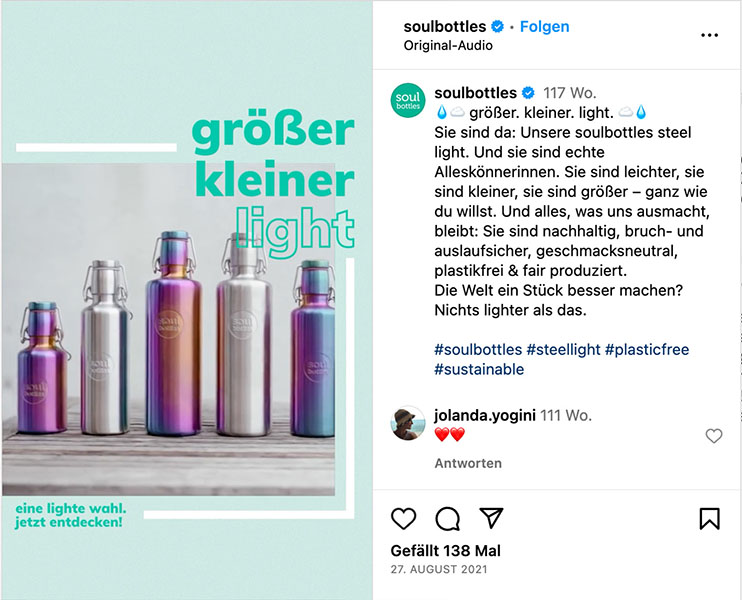The width and height of the screenshot is (742, 600).
Task: Click the jolanda.yogini username
Action: (x=485, y=415)
